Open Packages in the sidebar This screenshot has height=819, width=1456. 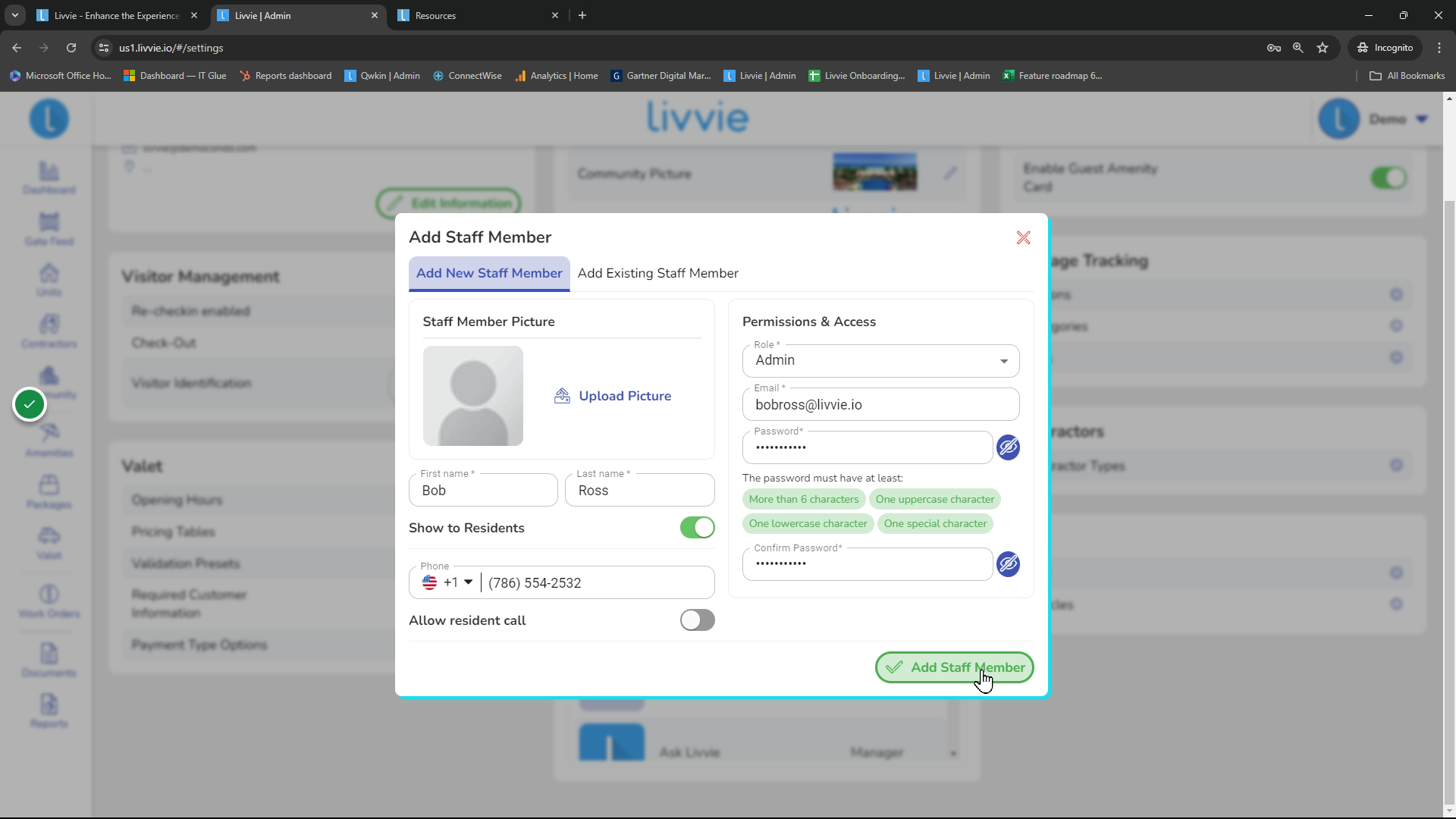click(49, 493)
